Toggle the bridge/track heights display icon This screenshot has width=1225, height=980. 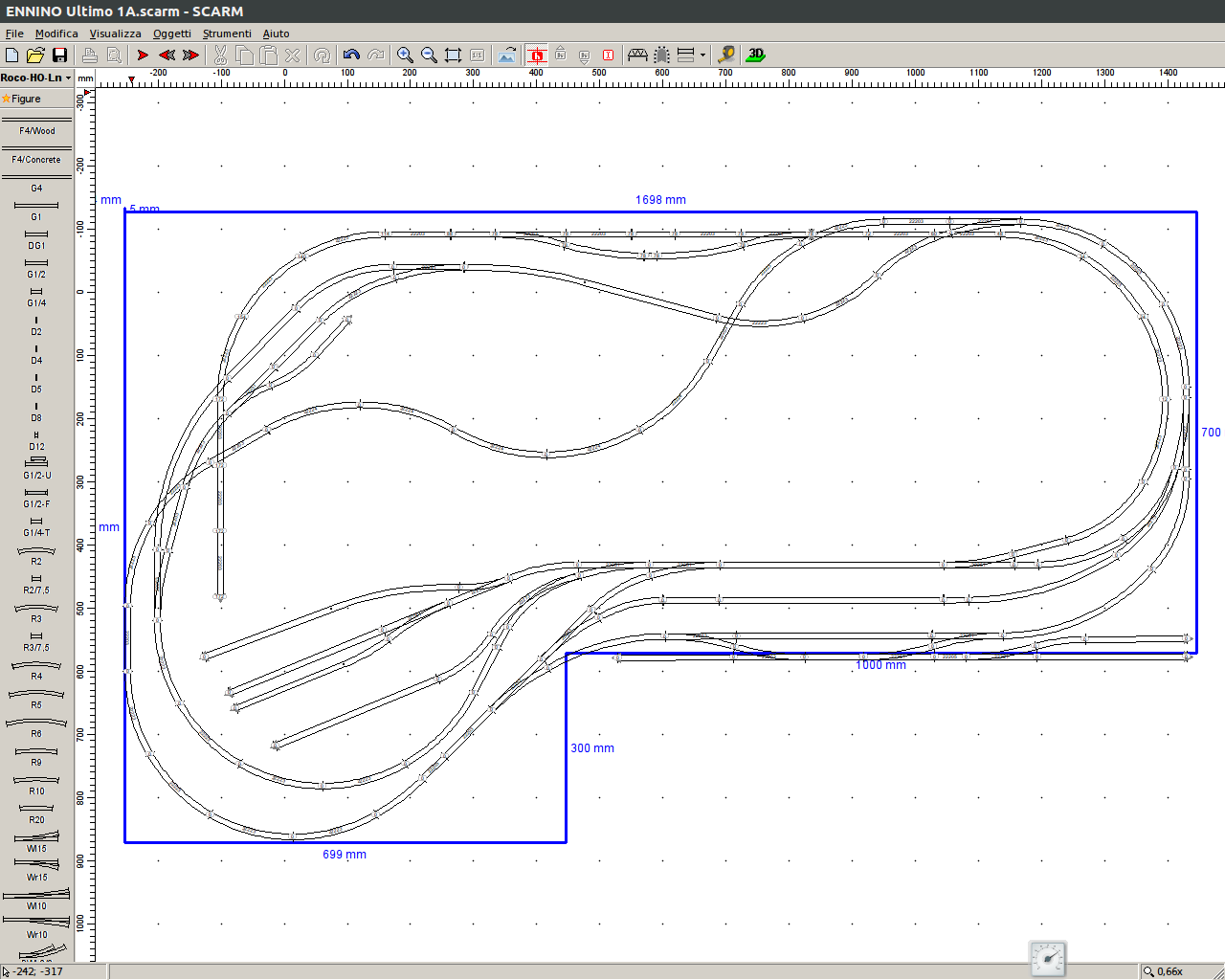pos(637,56)
